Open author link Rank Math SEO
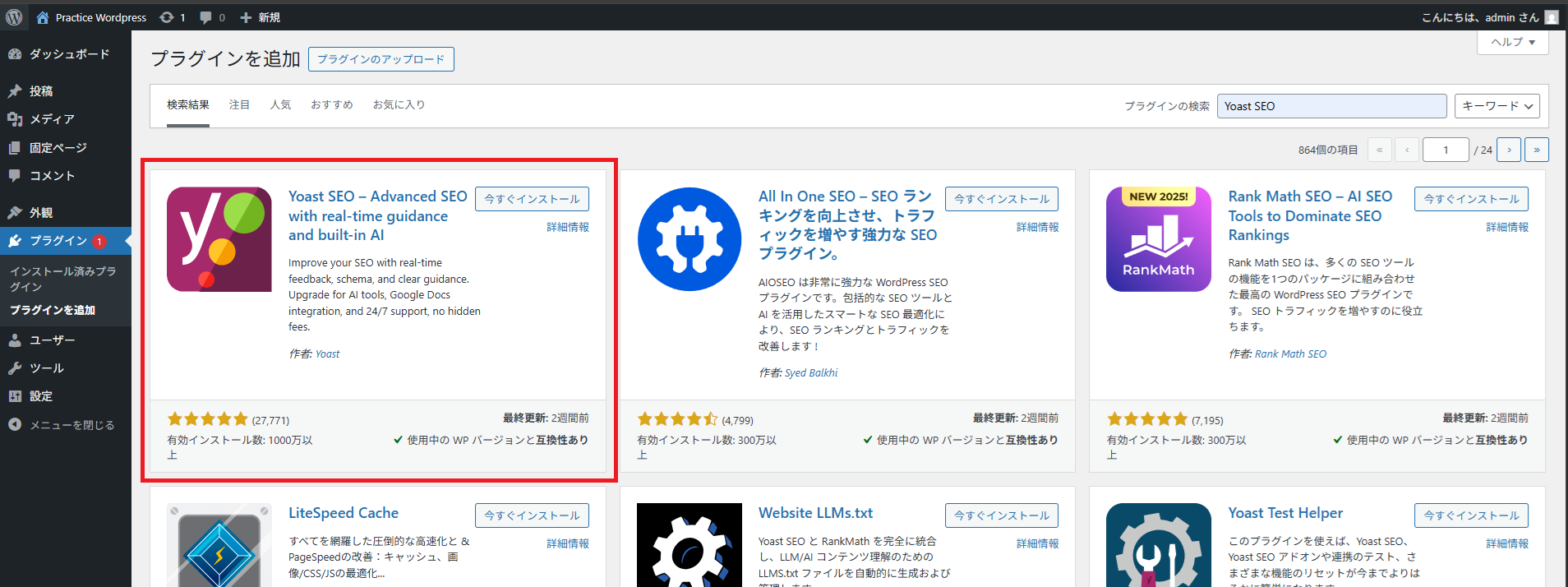The height and width of the screenshot is (587, 1568). tap(1290, 354)
